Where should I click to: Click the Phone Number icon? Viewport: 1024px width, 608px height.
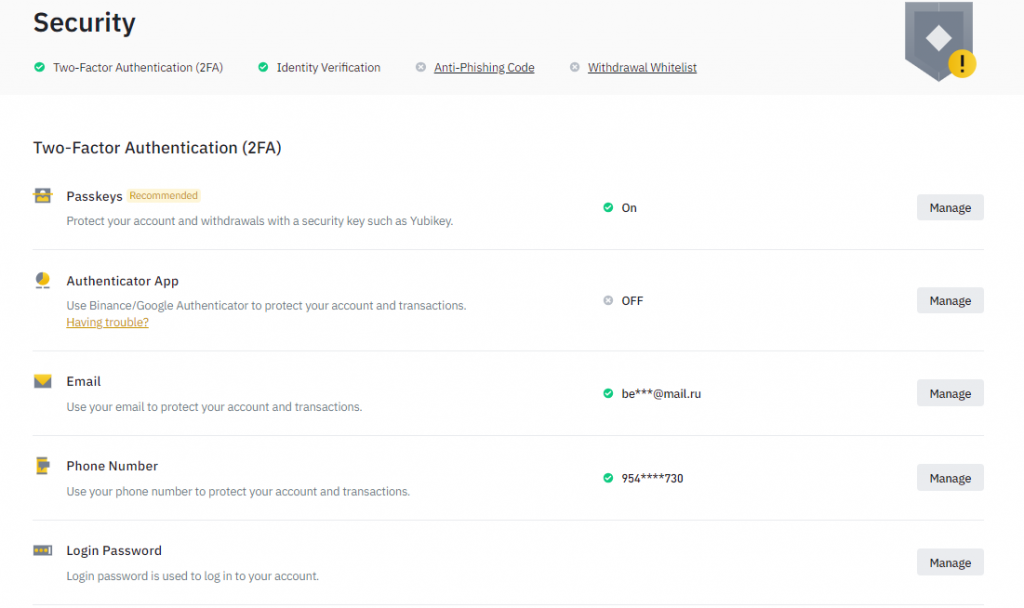(x=42, y=466)
